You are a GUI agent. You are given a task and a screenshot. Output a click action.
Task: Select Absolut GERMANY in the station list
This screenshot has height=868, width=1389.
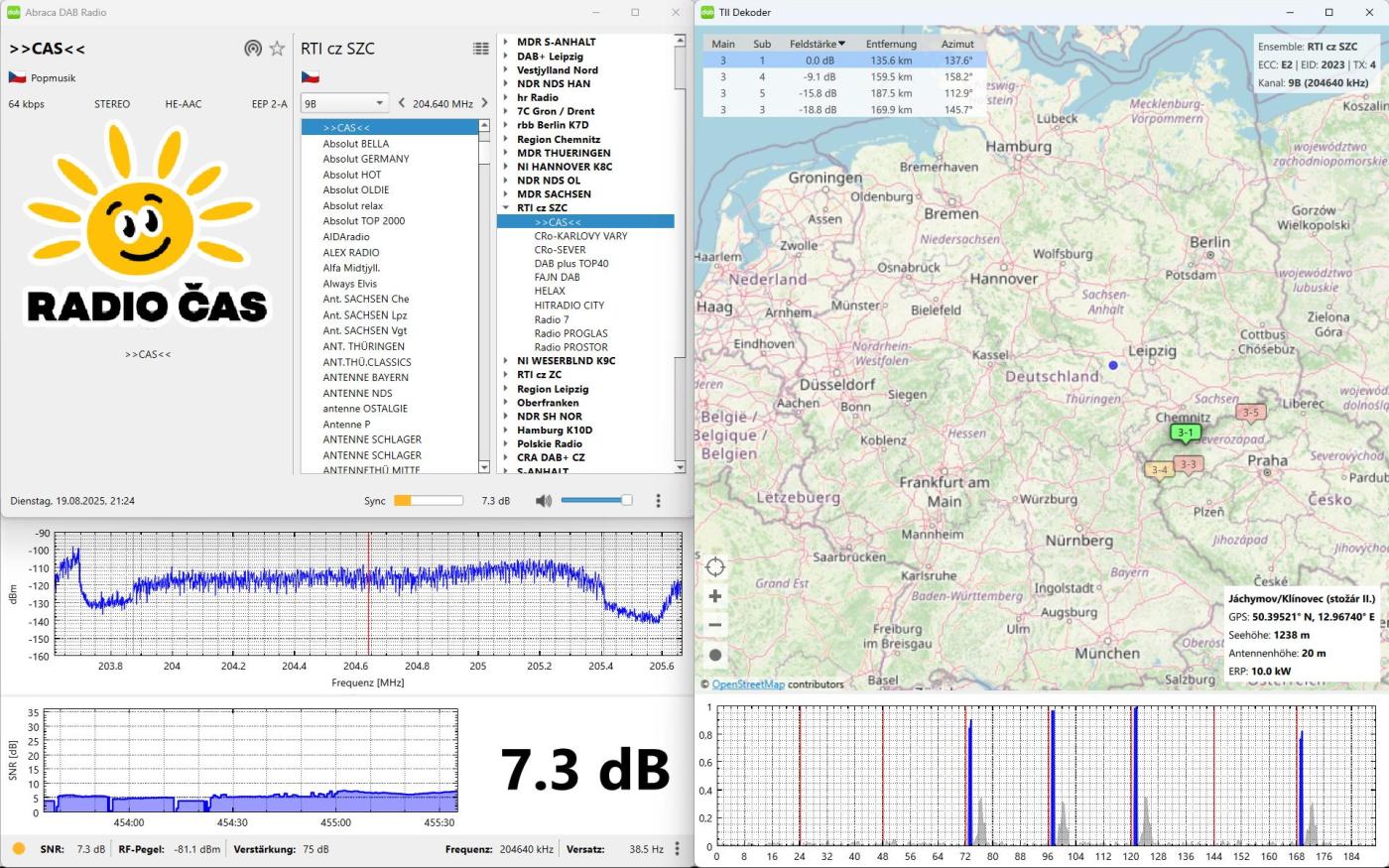pyautogui.click(x=366, y=159)
